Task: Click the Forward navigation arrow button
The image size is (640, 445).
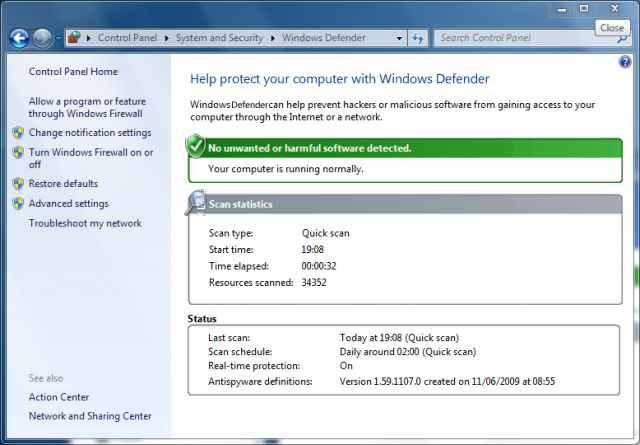Action: [x=42, y=38]
